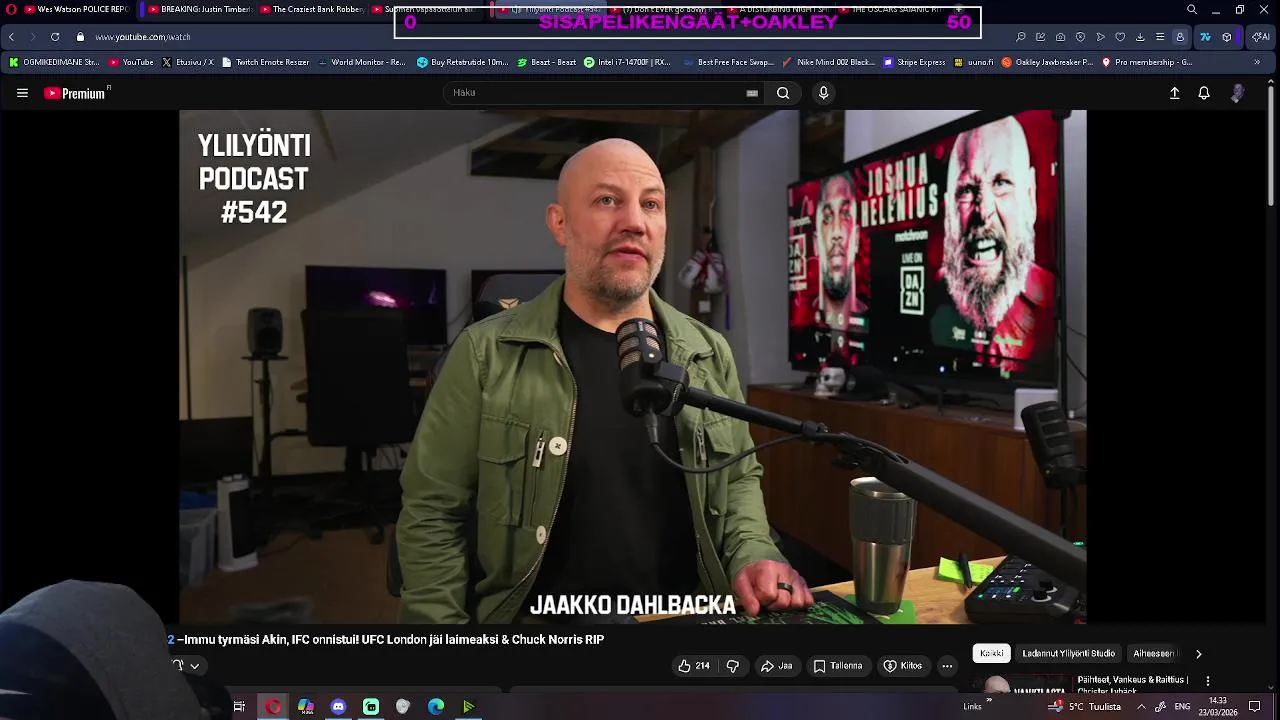The image size is (1280, 720).
Task: Open the Opera GX taskbar icon
Action: coord(273,707)
